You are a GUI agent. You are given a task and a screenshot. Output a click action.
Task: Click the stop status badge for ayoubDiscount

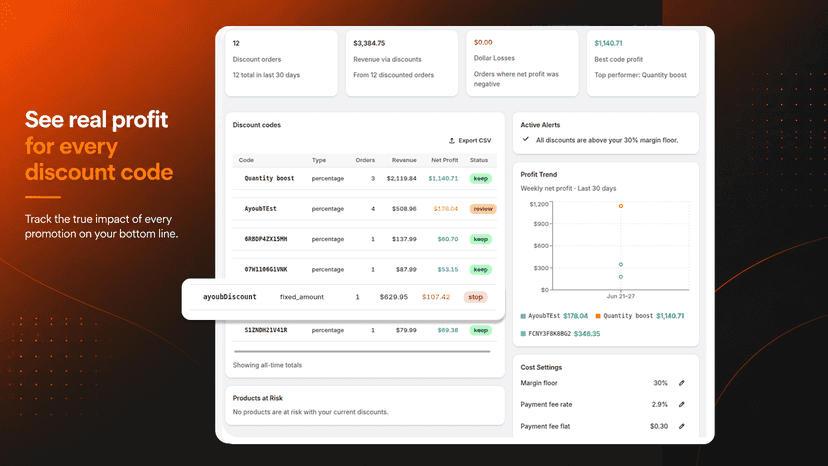click(x=475, y=297)
